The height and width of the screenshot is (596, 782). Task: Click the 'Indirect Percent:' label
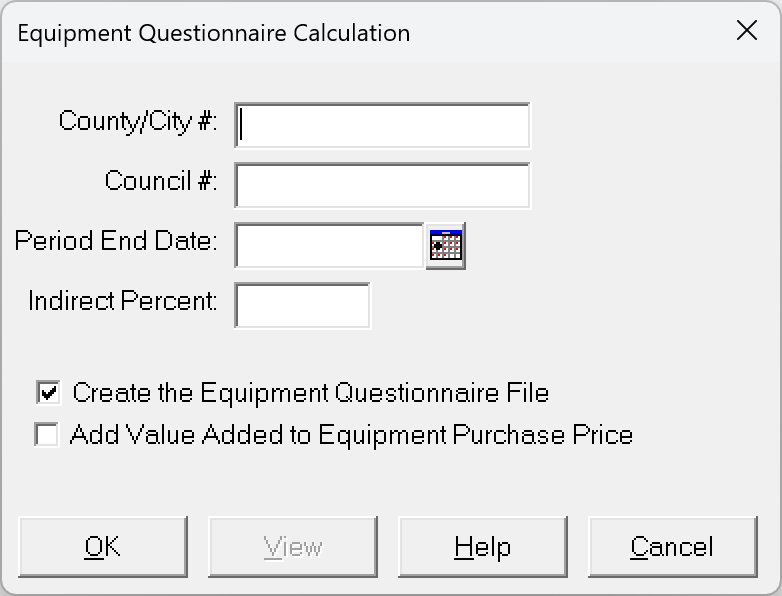pyautogui.click(x=122, y=301)
